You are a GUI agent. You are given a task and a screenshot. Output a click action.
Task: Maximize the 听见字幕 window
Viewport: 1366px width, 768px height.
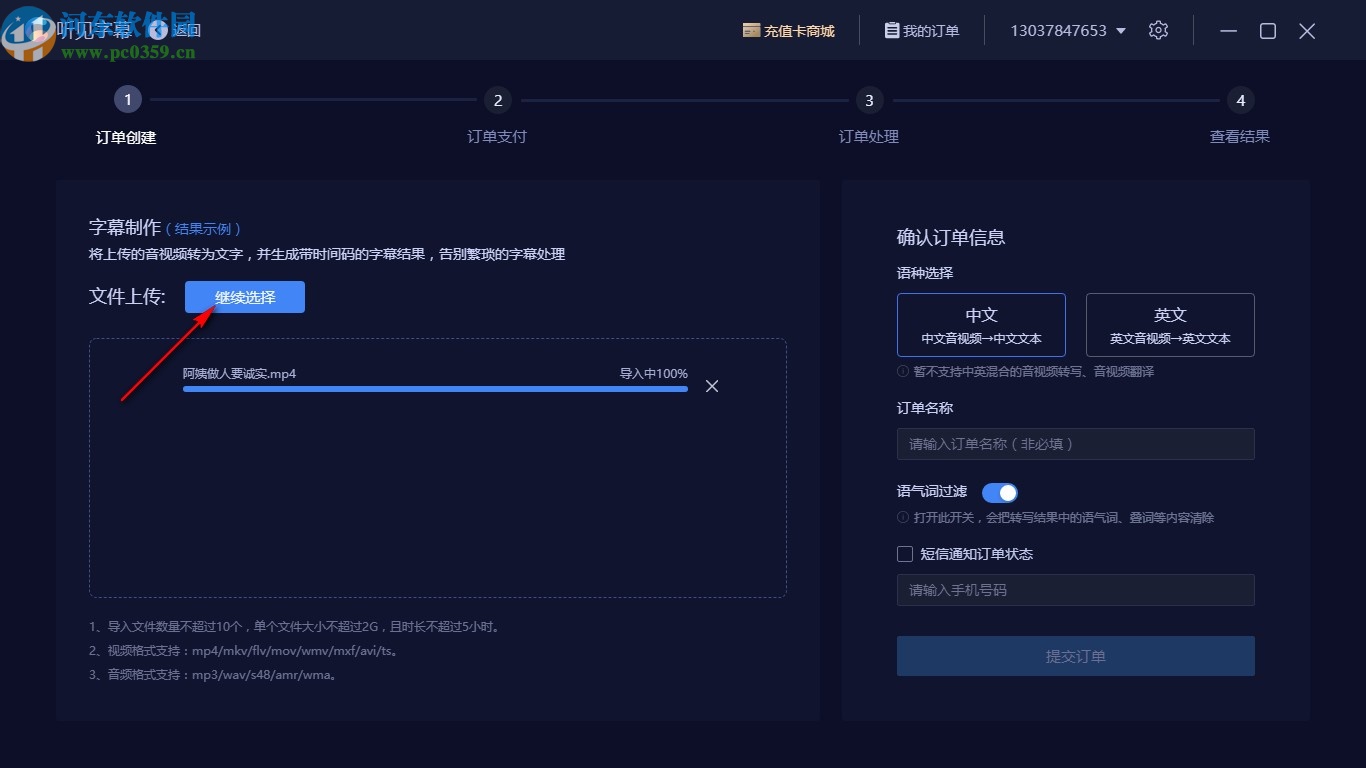click(1268, 31)
